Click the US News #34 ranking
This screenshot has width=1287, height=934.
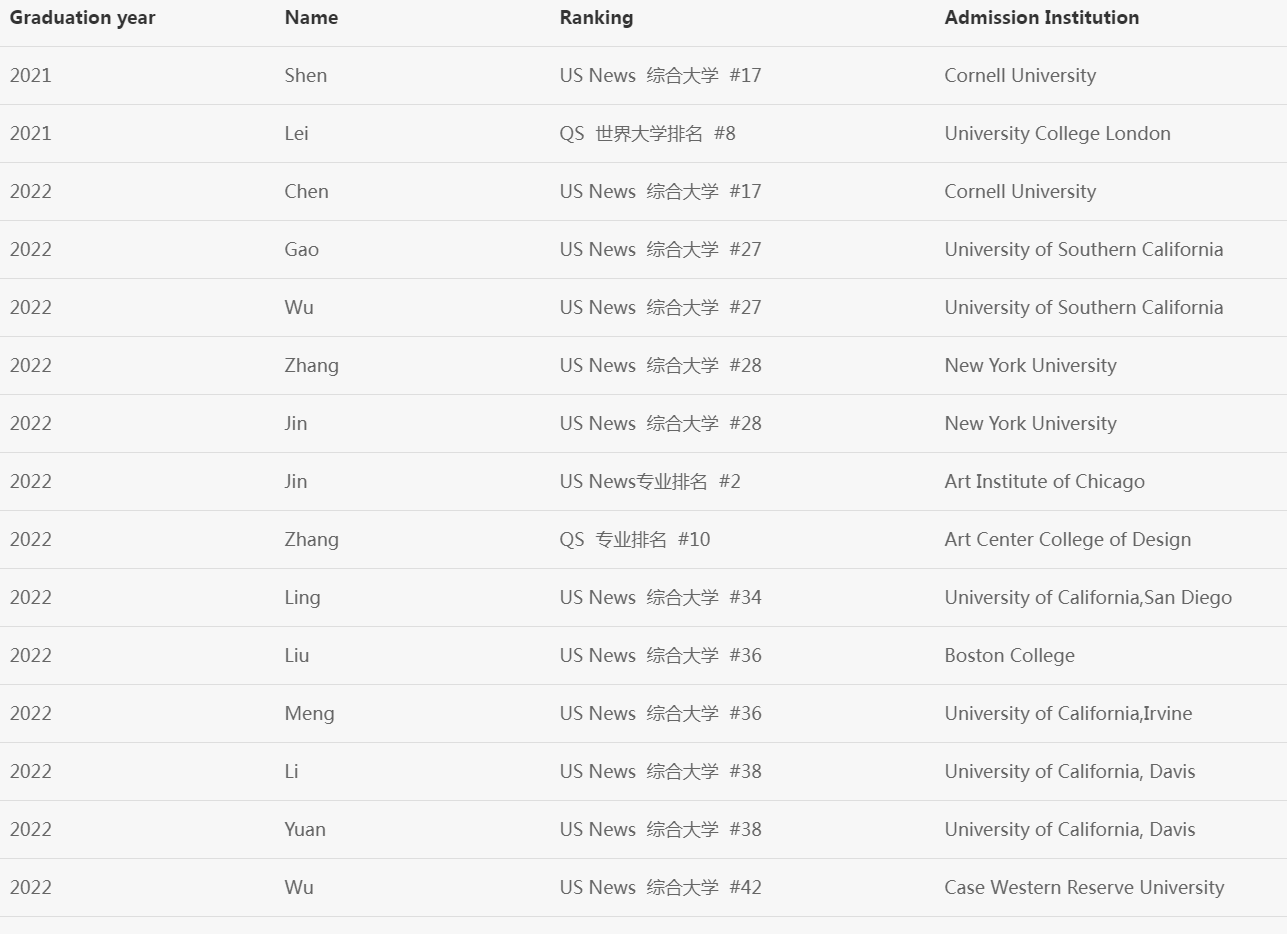(x=660, y=598)
